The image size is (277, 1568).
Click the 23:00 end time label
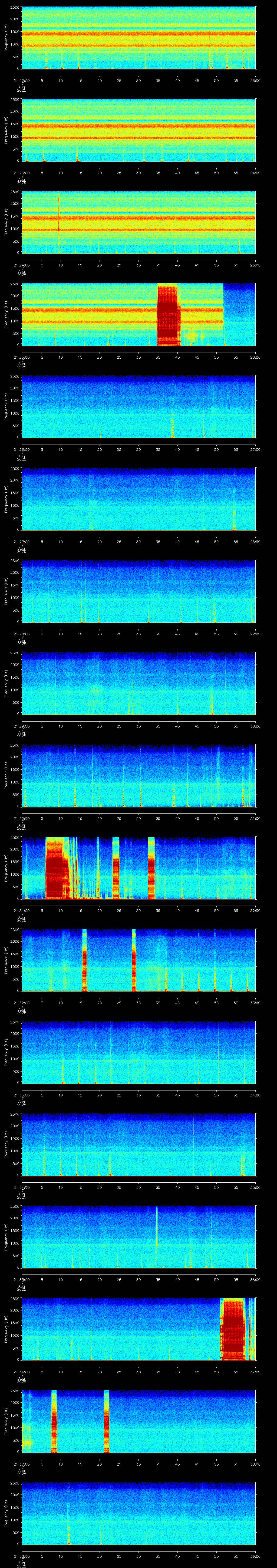pos(256,80)
